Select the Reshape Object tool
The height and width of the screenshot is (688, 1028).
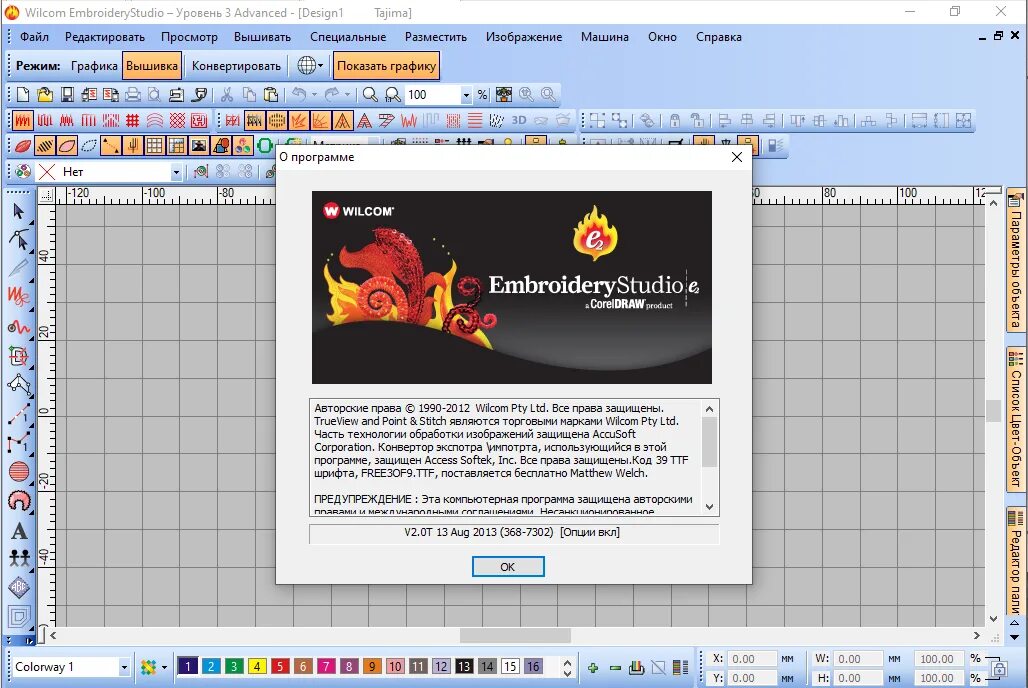(19, 239)
